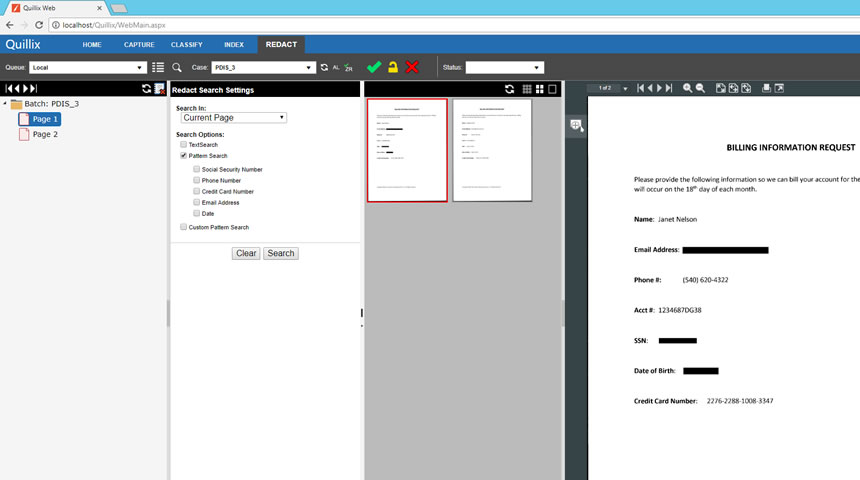Image resolution: width=860 pixels, height=480 pixels.
Task: Click the red X reject icon
Action: coord(412,67)
